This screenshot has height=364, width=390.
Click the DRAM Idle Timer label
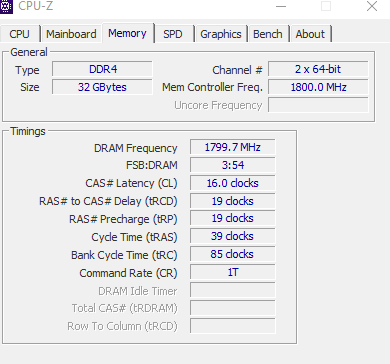click(138, 291)
